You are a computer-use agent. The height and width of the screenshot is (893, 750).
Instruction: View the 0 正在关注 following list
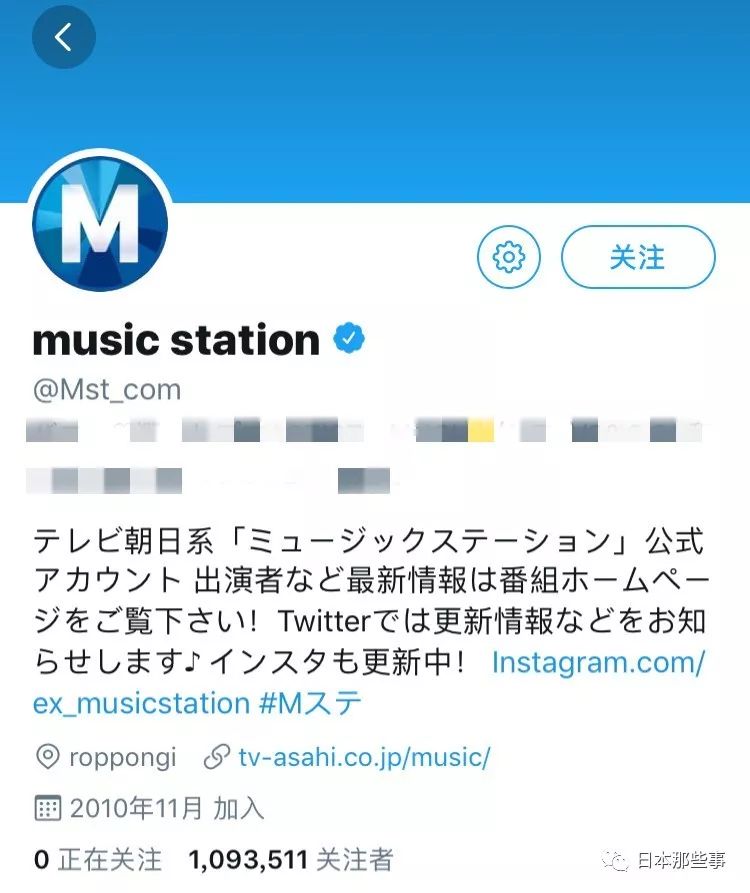pos(98,859)
